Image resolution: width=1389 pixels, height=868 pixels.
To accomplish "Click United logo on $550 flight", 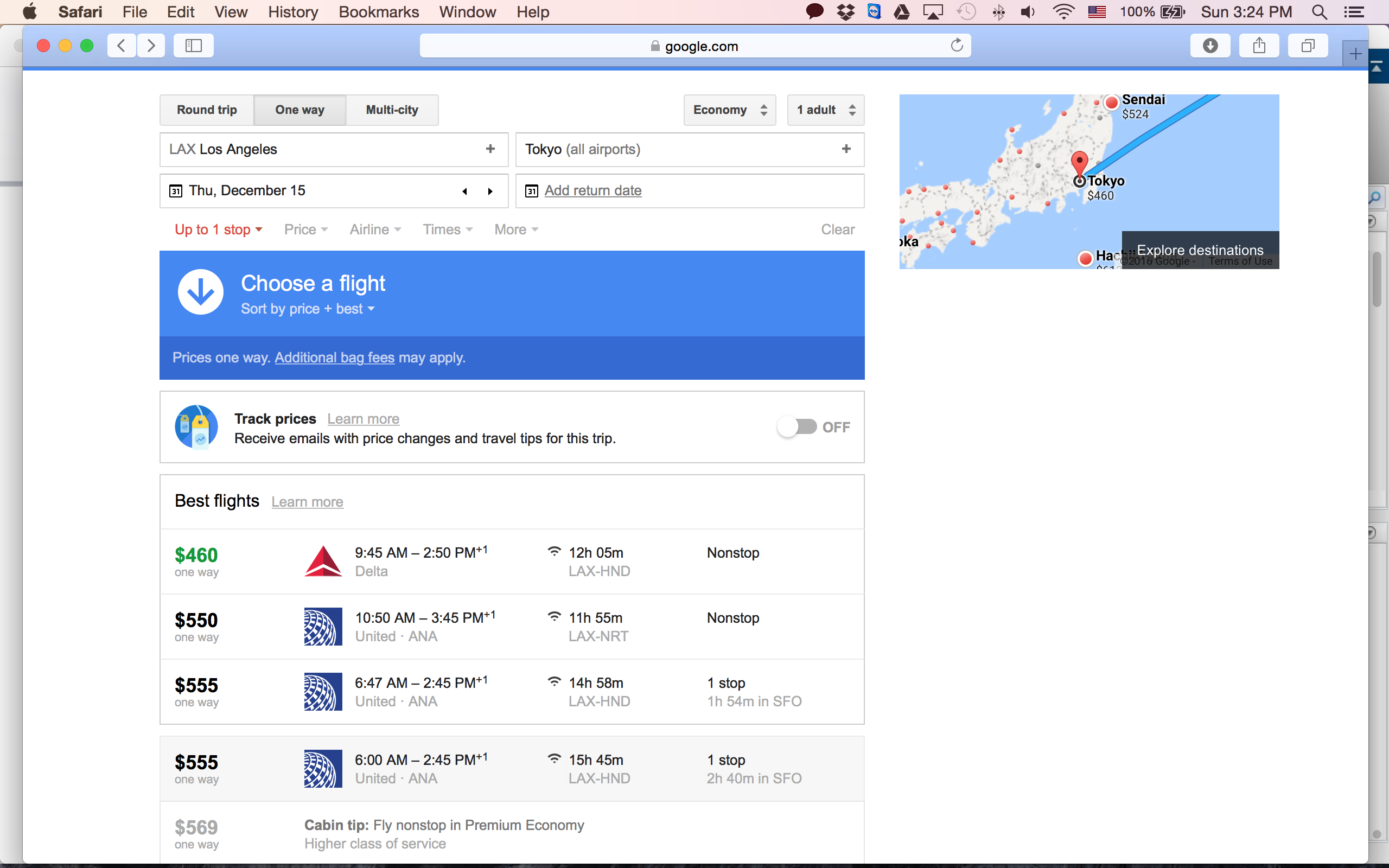I will (323, 626).
